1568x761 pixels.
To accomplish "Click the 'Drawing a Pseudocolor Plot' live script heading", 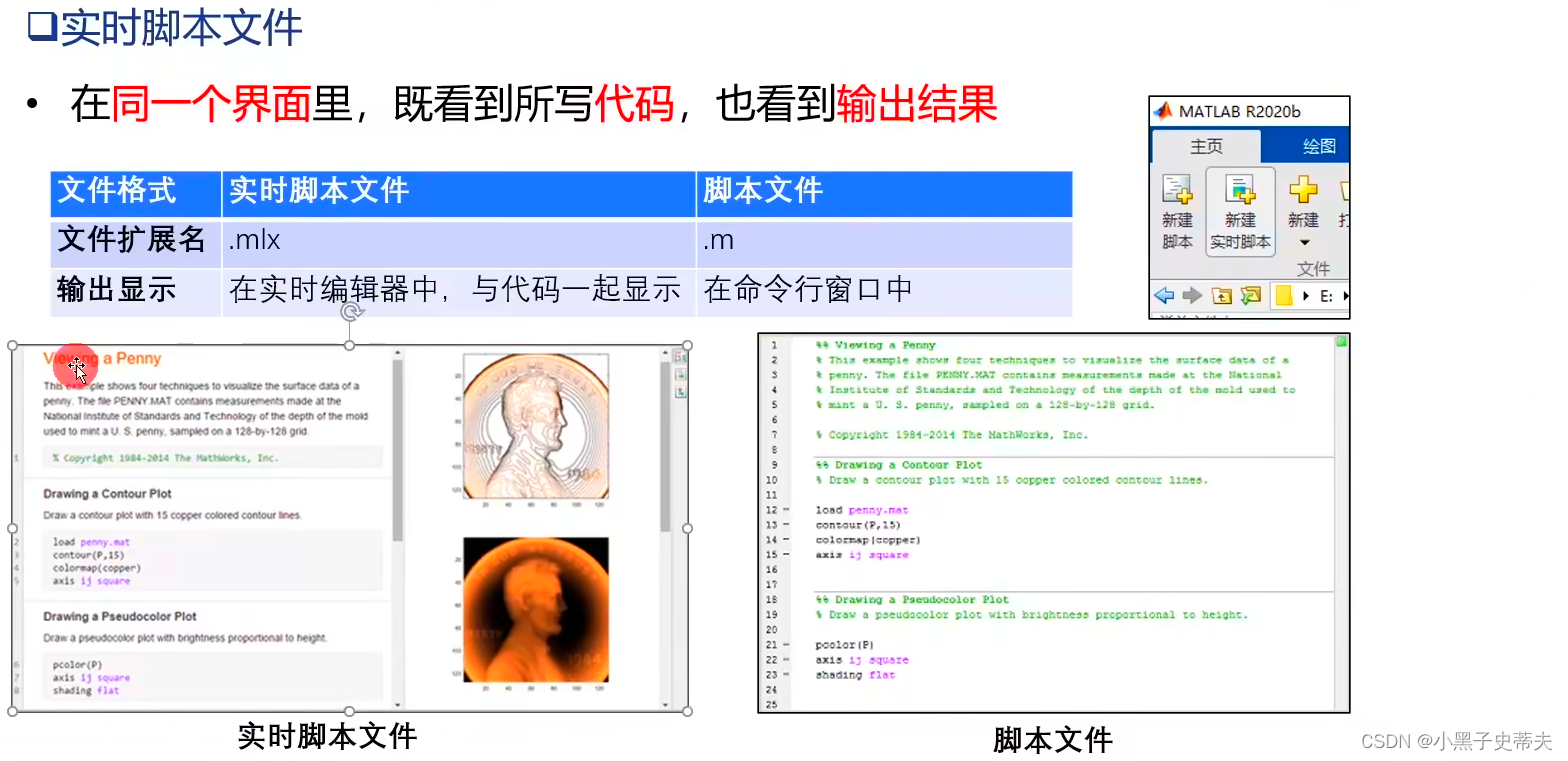I will coord(120,617).
